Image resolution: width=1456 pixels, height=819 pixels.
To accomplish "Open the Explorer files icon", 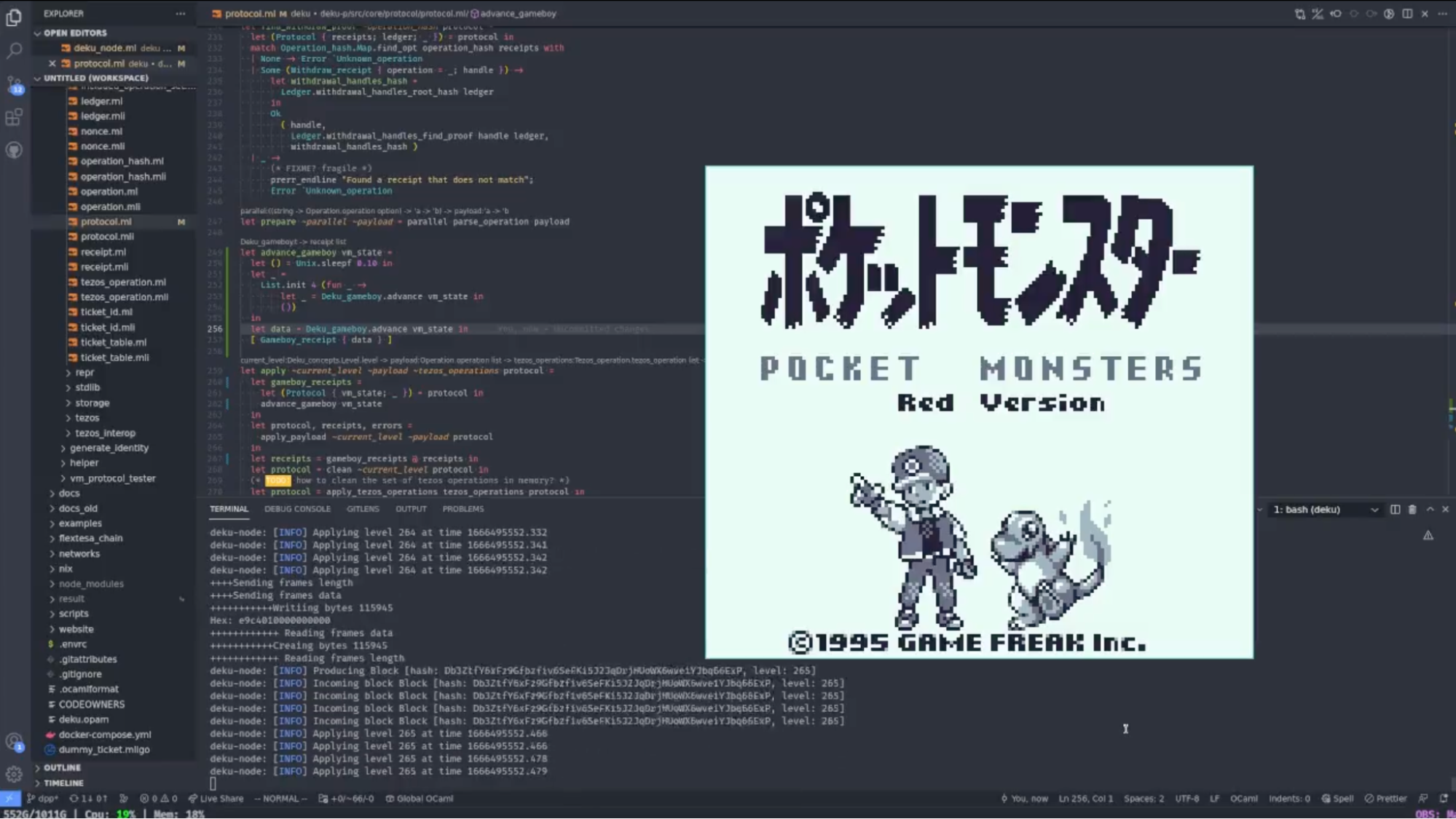I will pos(14,16).
